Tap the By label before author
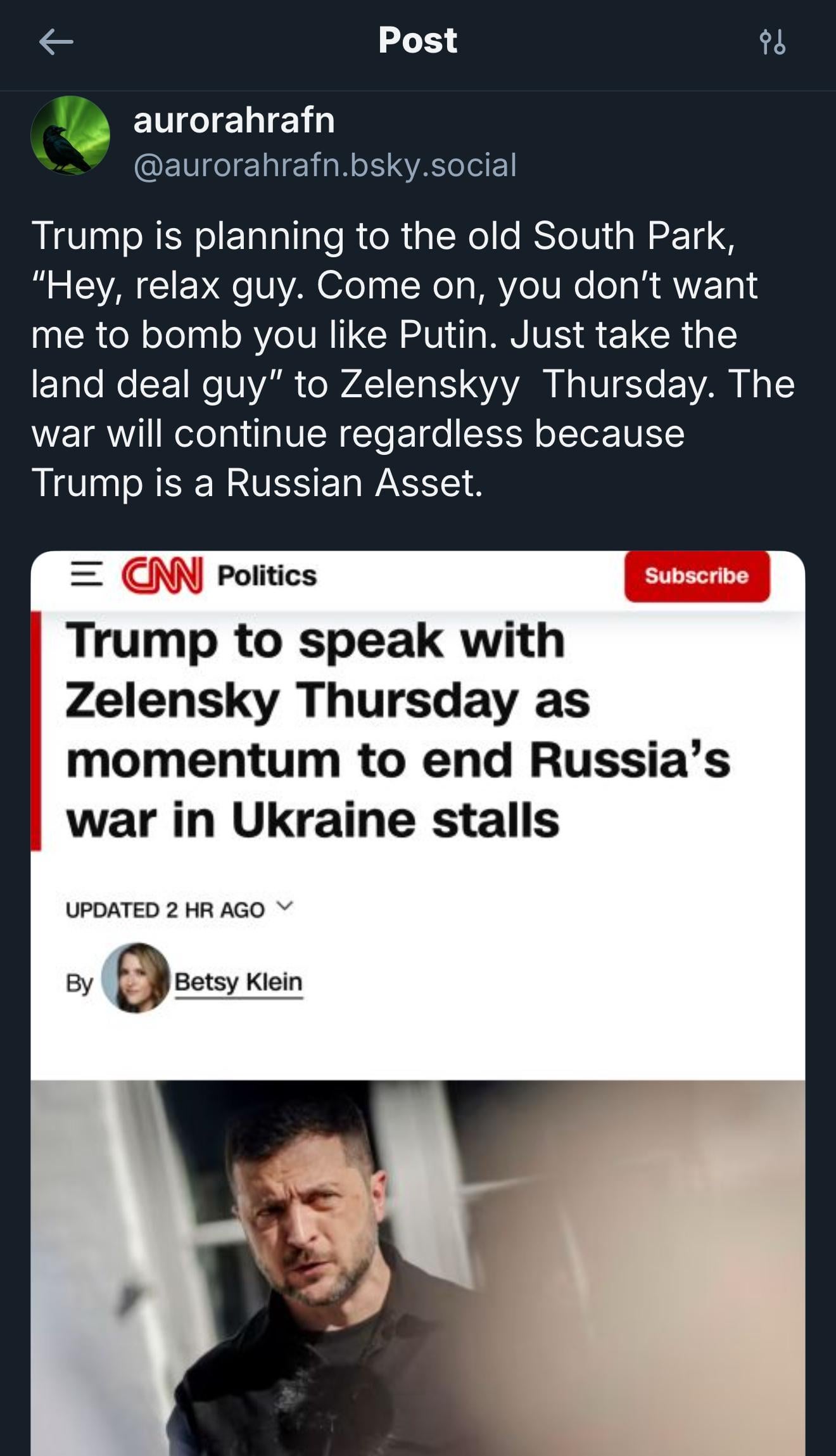Viewport: 836px width, 1456px height. pos(79,983)
